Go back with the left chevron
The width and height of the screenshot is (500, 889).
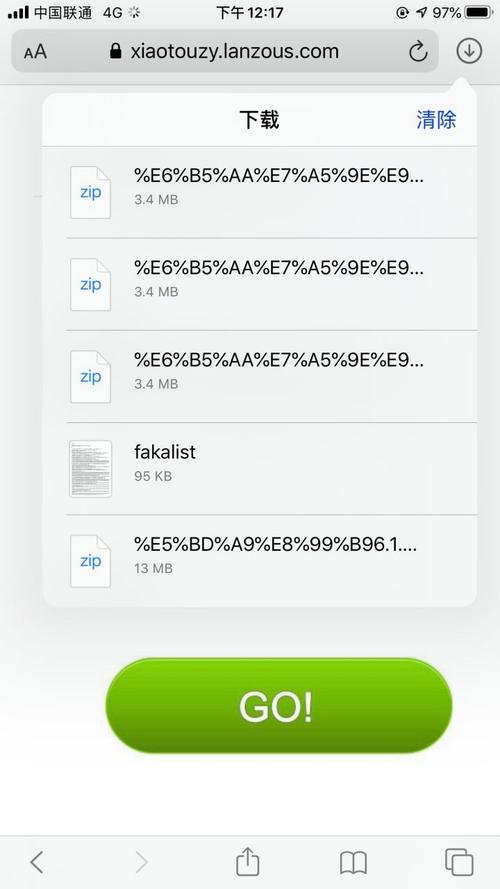pos(37,862)
